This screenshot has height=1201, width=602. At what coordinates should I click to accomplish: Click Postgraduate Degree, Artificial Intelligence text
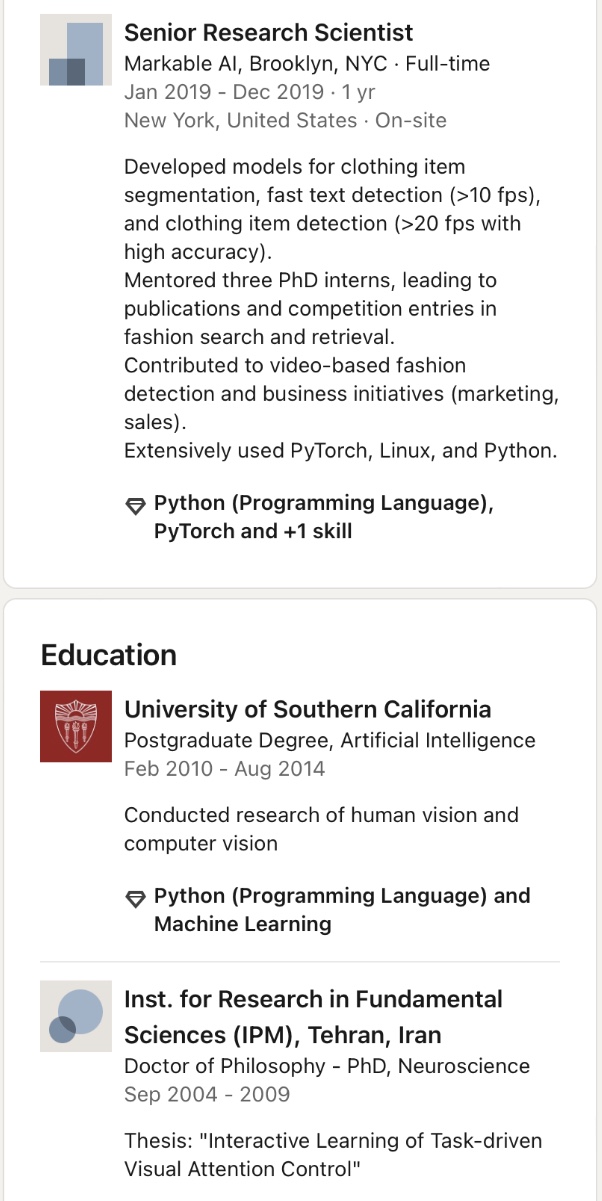(x=329, y=741)
